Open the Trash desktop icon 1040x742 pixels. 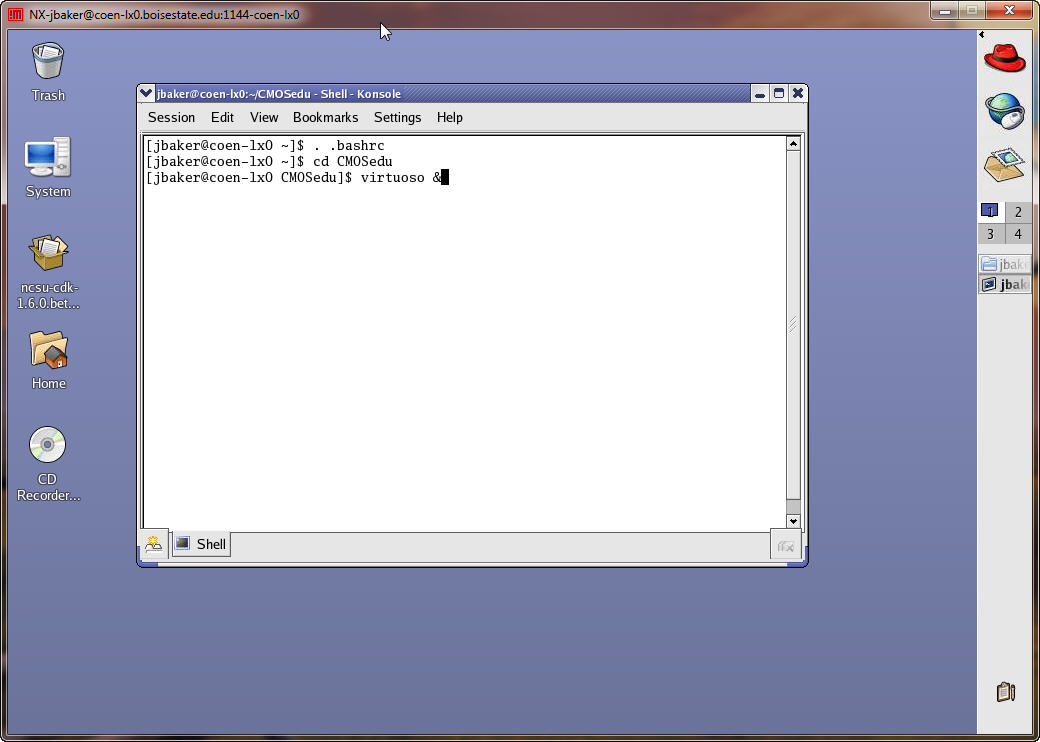48,71
